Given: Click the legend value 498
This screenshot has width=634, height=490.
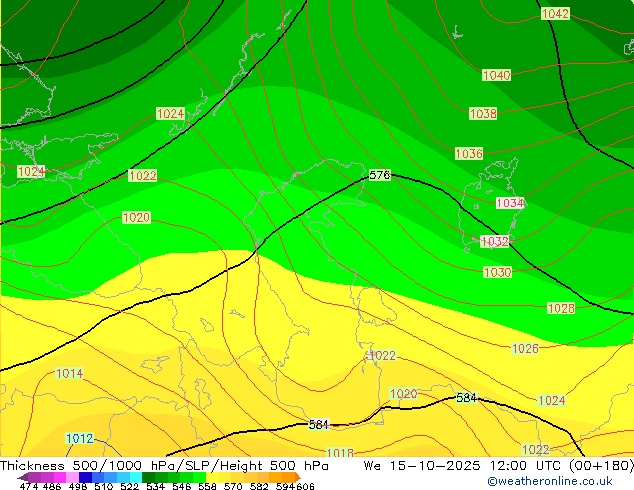Looking at the screenshot, I should [78, 486].
